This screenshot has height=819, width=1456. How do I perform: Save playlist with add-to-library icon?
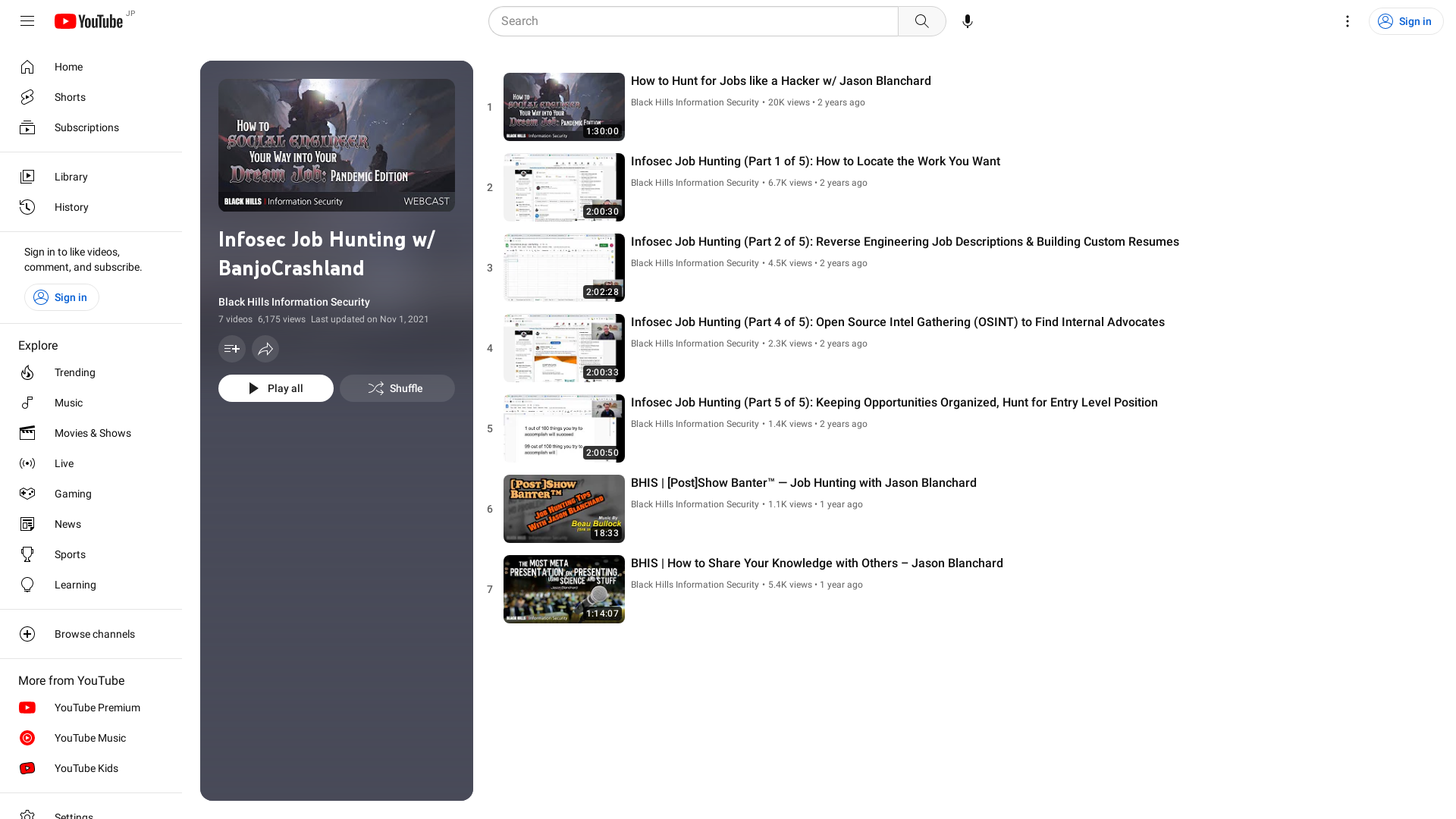pyautogui.click(x=232, y=349)
